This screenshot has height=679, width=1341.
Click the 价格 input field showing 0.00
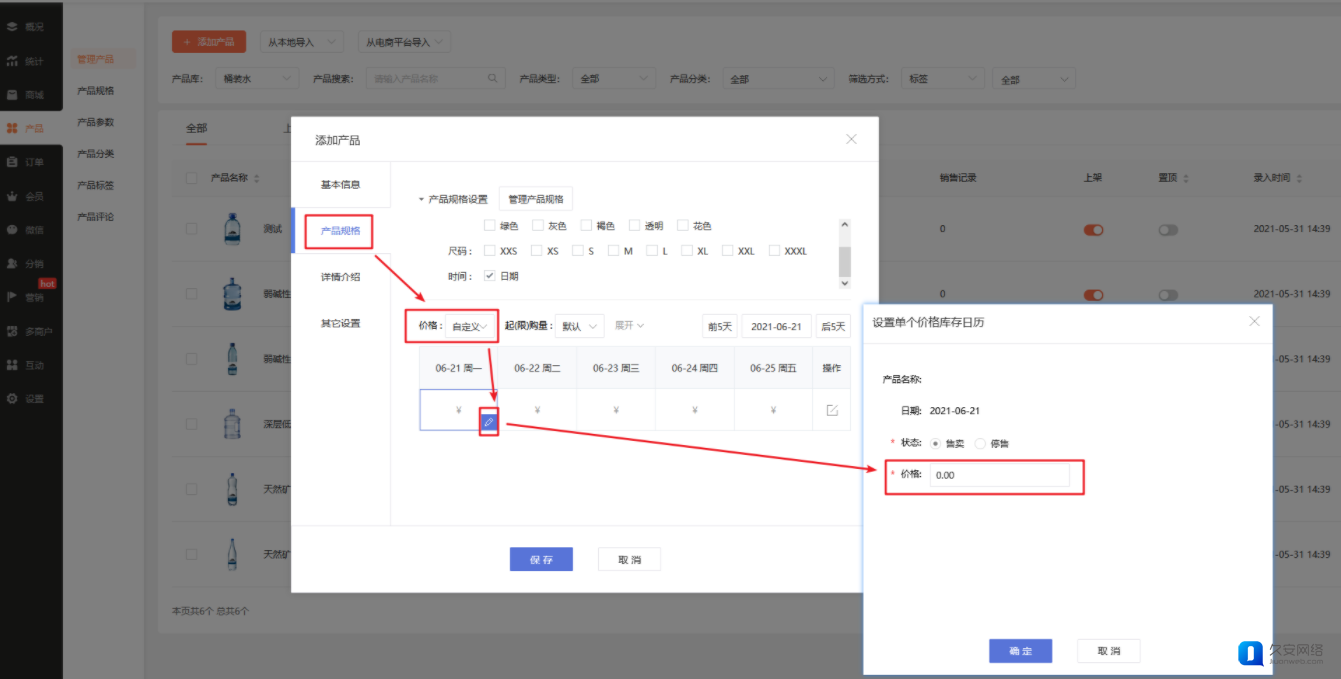999,475
